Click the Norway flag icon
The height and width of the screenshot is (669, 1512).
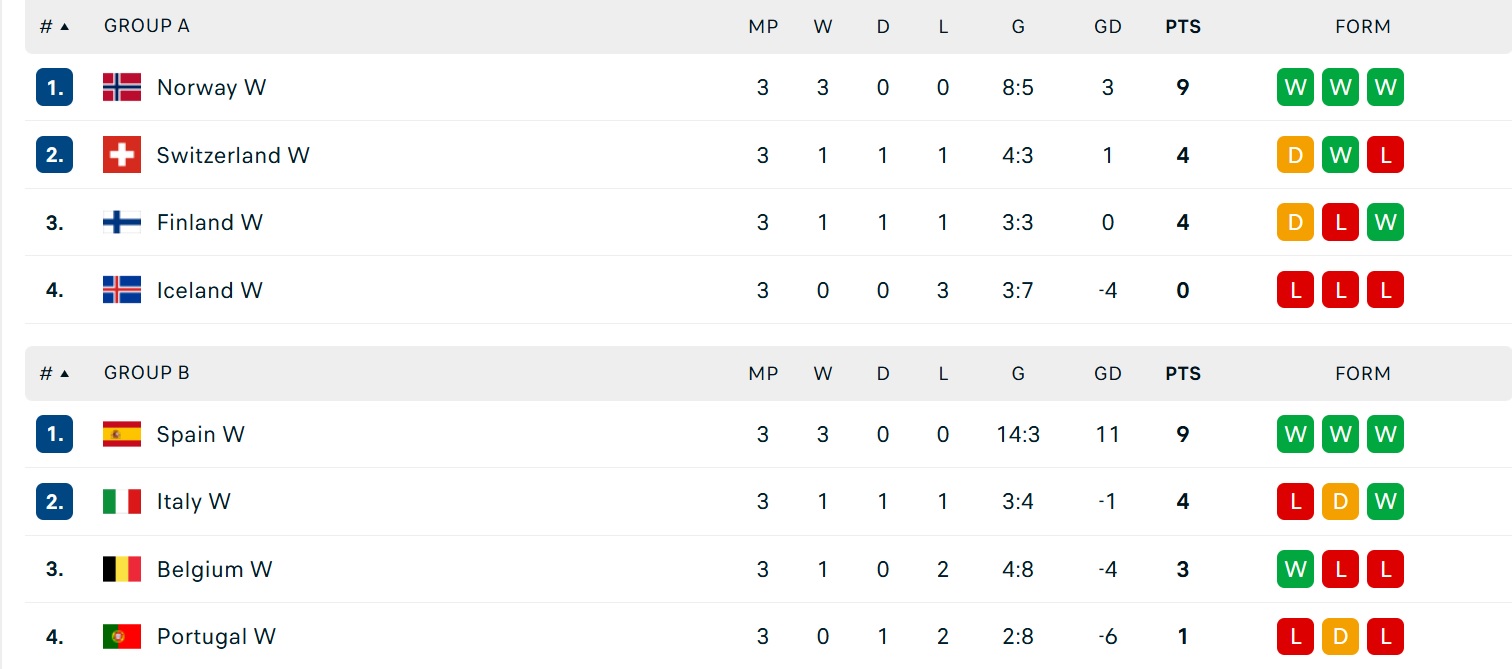point(122,87)
